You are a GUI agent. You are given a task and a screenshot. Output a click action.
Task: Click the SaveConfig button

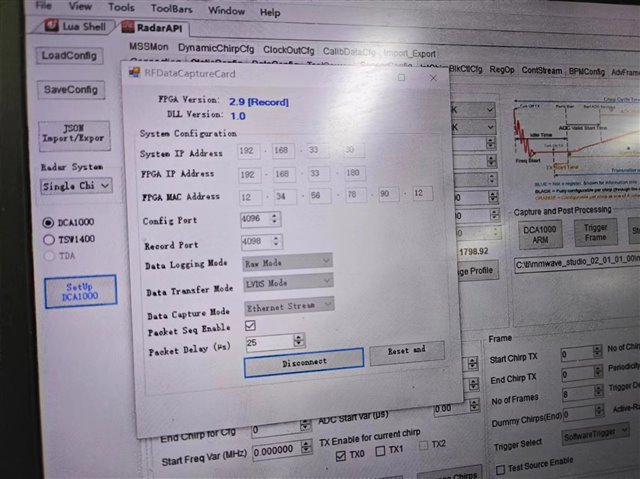click(x=71, y=90)
